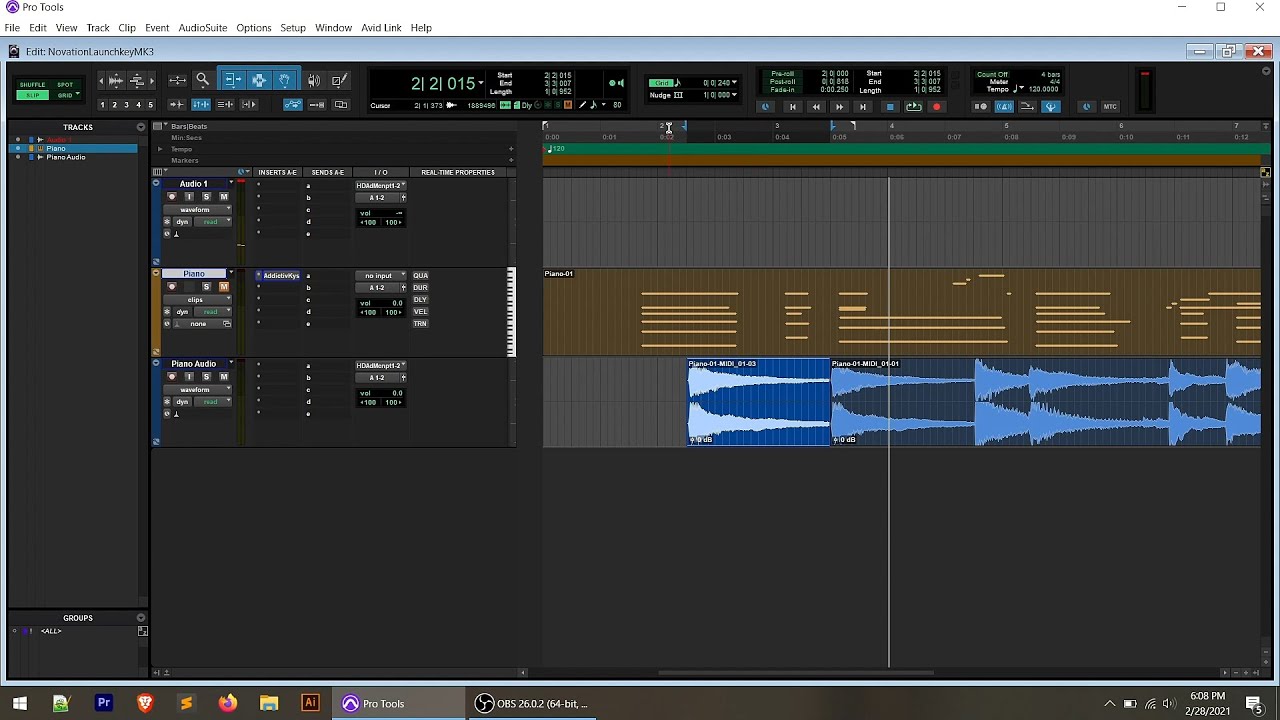
Task: Select Shuffle edit mode
Action: (32, 85)
